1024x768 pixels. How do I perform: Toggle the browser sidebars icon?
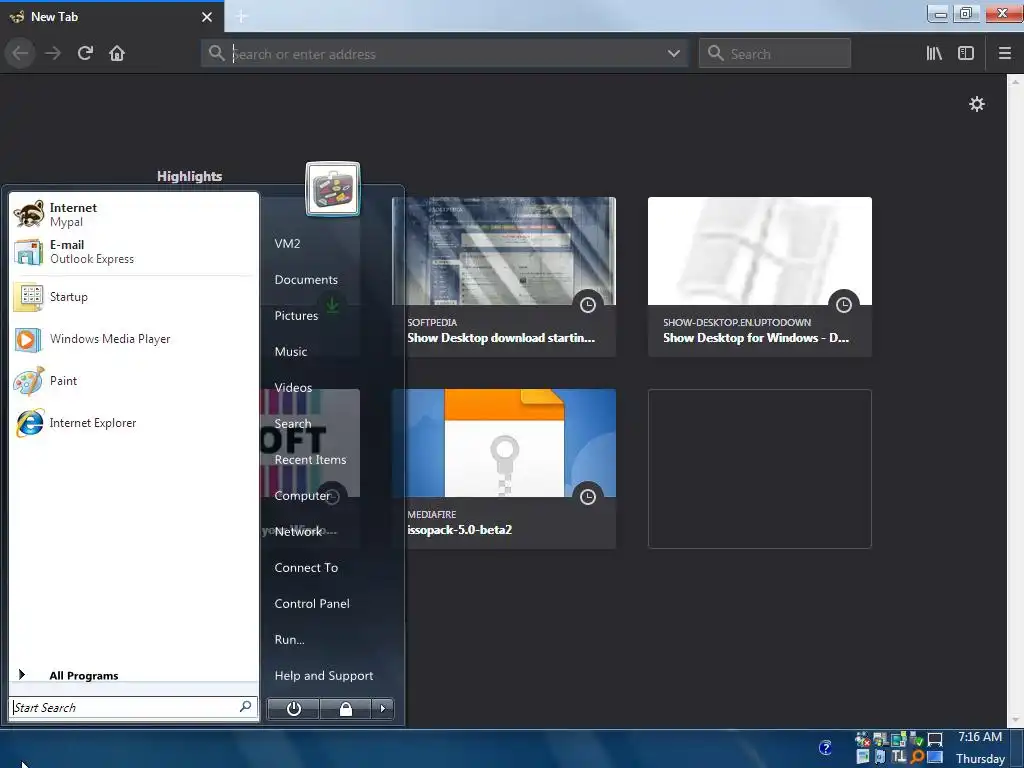click(966, 54)
